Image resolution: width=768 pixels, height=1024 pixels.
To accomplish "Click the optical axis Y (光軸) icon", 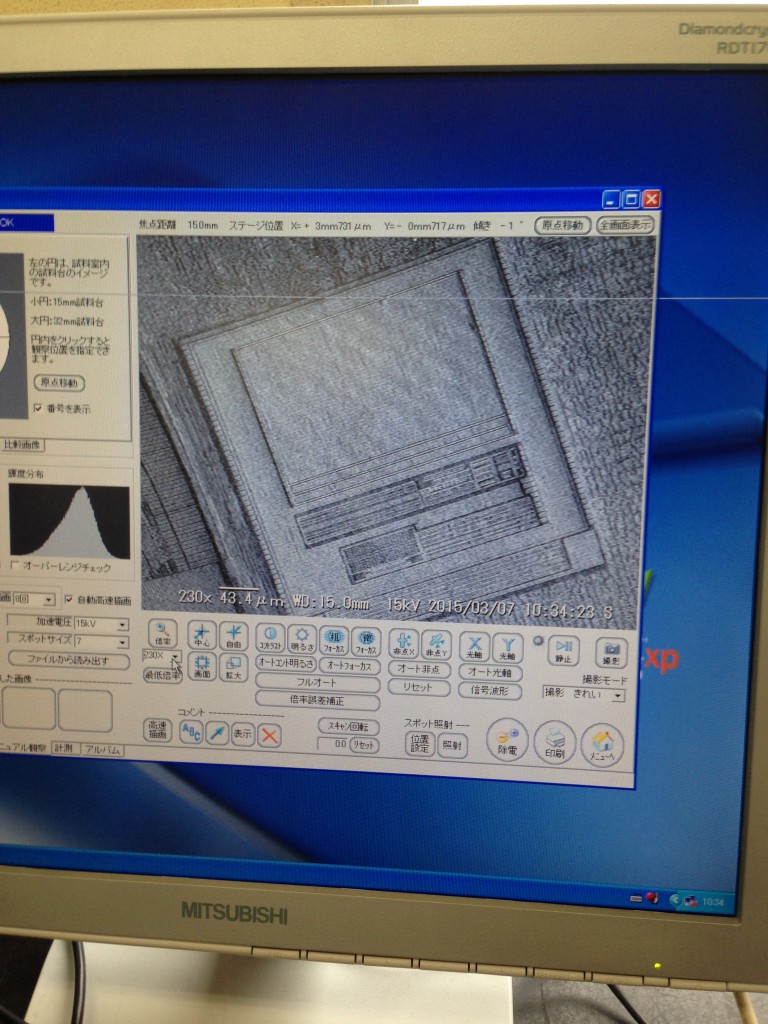I will pos(507,647).
